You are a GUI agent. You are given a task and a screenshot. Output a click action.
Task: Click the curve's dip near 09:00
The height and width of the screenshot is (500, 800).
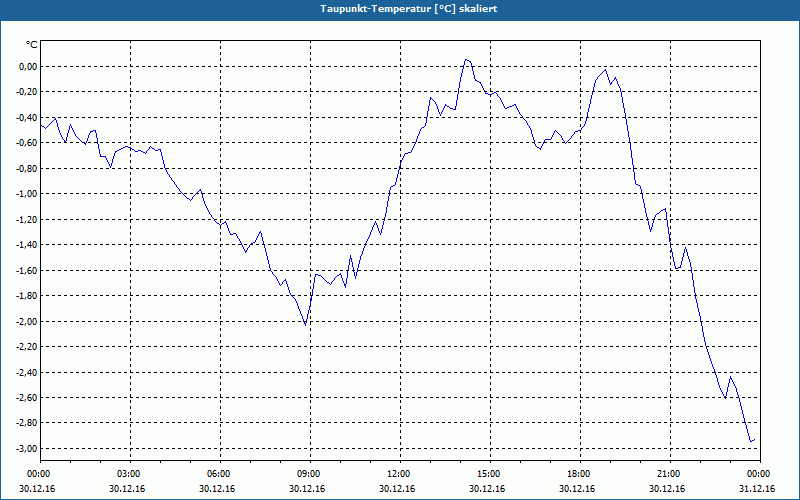(306, 325)
